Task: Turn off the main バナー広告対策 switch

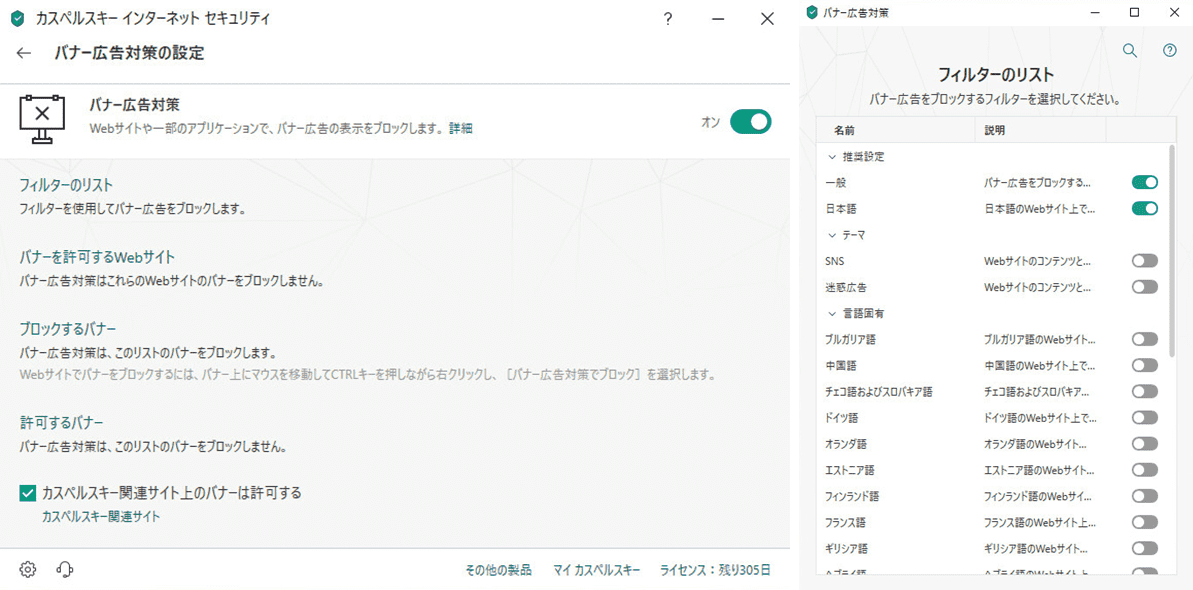Action: coord(751,121)
